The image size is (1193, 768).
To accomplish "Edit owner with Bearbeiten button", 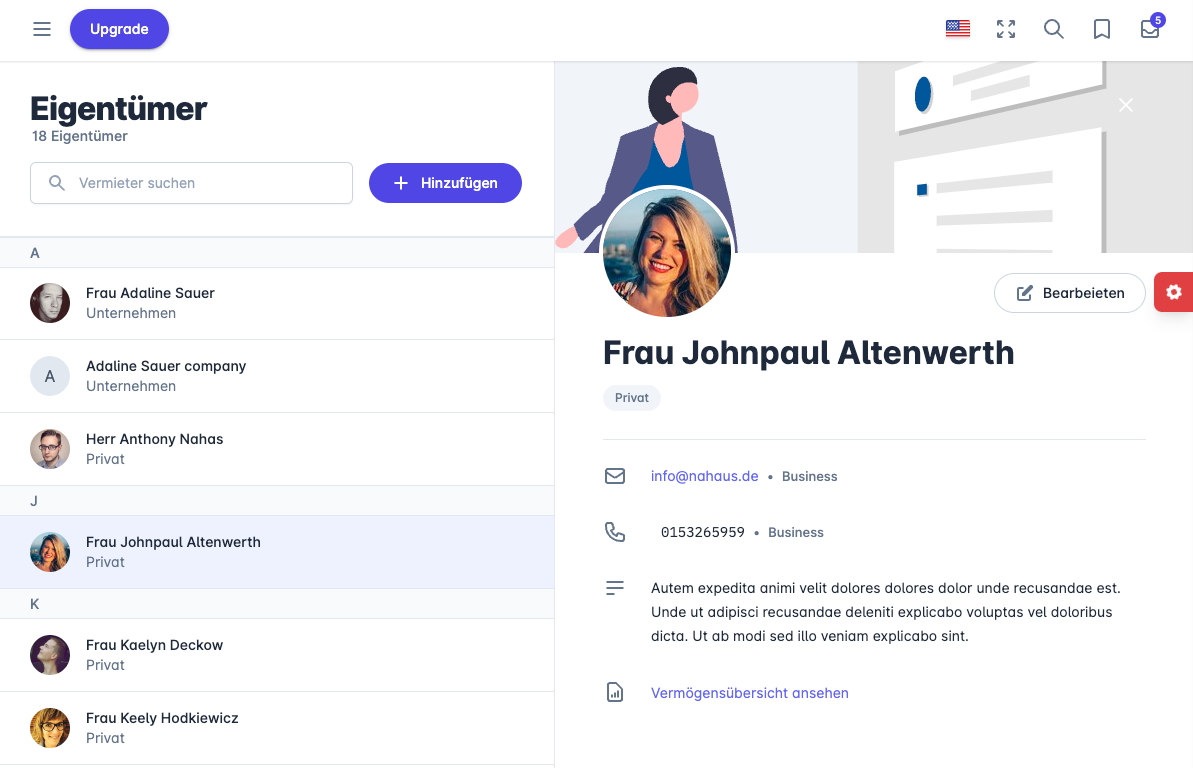I will tap(1069, 293).
